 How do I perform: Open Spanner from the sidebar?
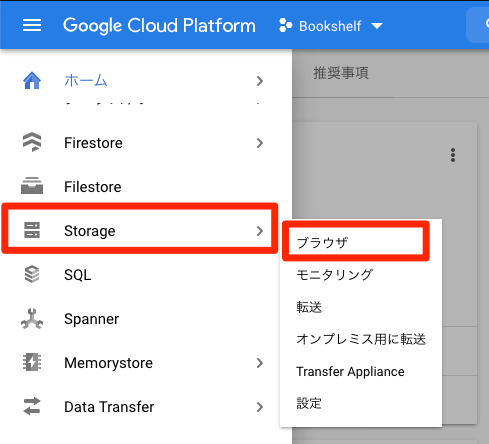[x=146, y=319]
